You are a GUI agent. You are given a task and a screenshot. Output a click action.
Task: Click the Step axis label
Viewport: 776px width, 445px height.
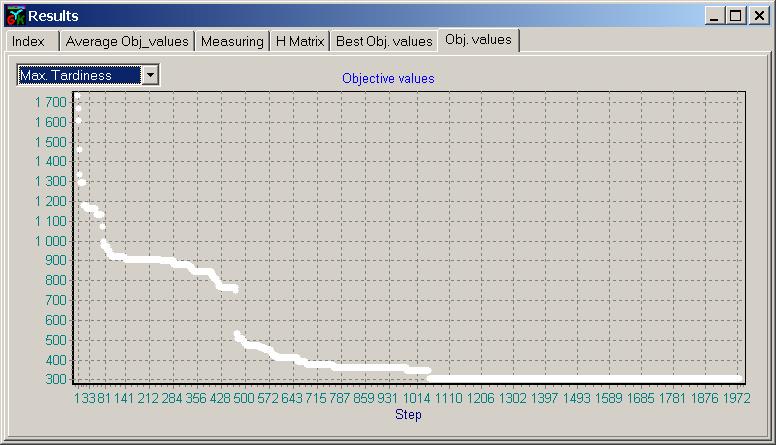click(x=408, y=414)
